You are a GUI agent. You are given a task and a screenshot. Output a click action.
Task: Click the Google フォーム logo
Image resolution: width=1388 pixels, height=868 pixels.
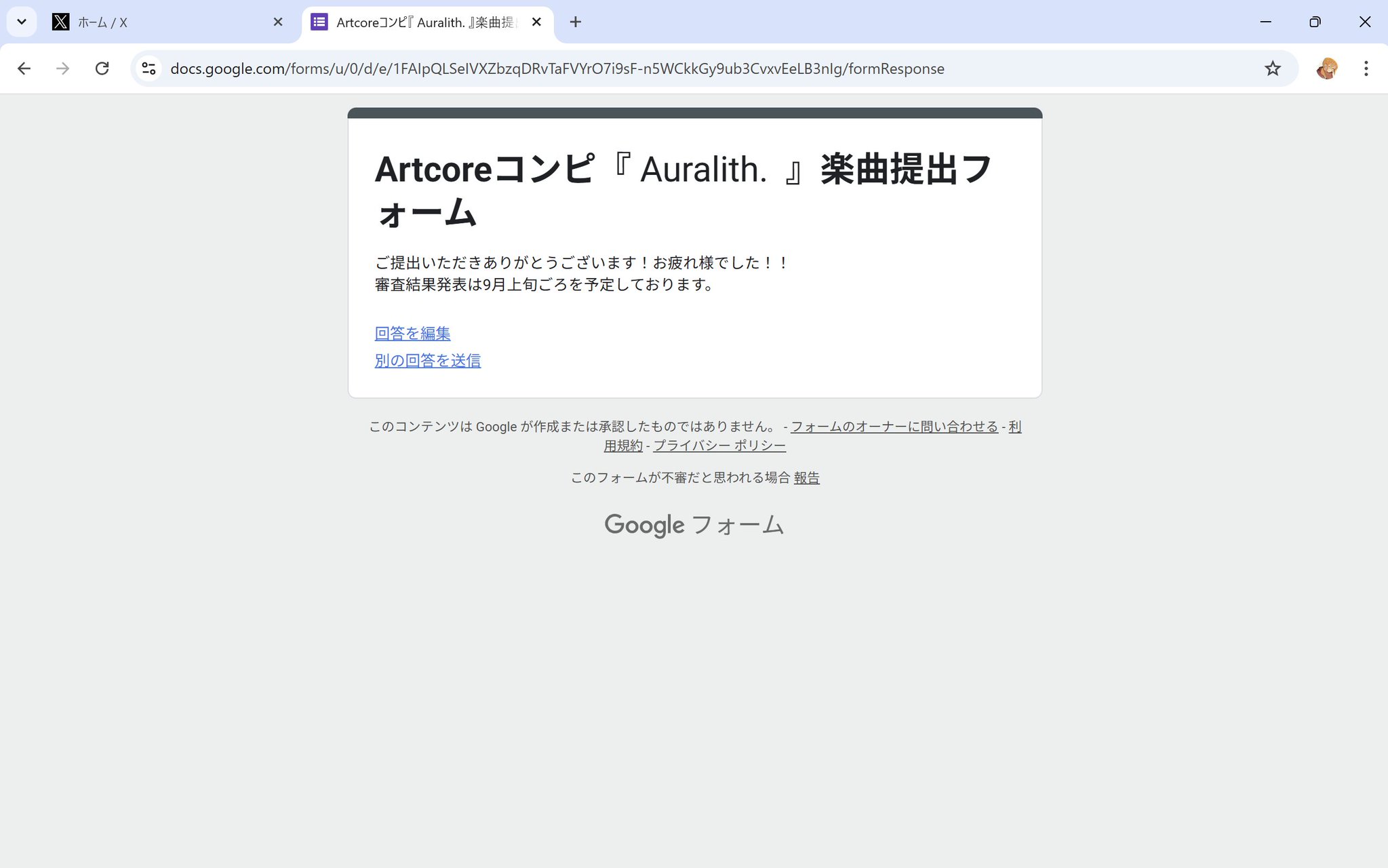694,525
